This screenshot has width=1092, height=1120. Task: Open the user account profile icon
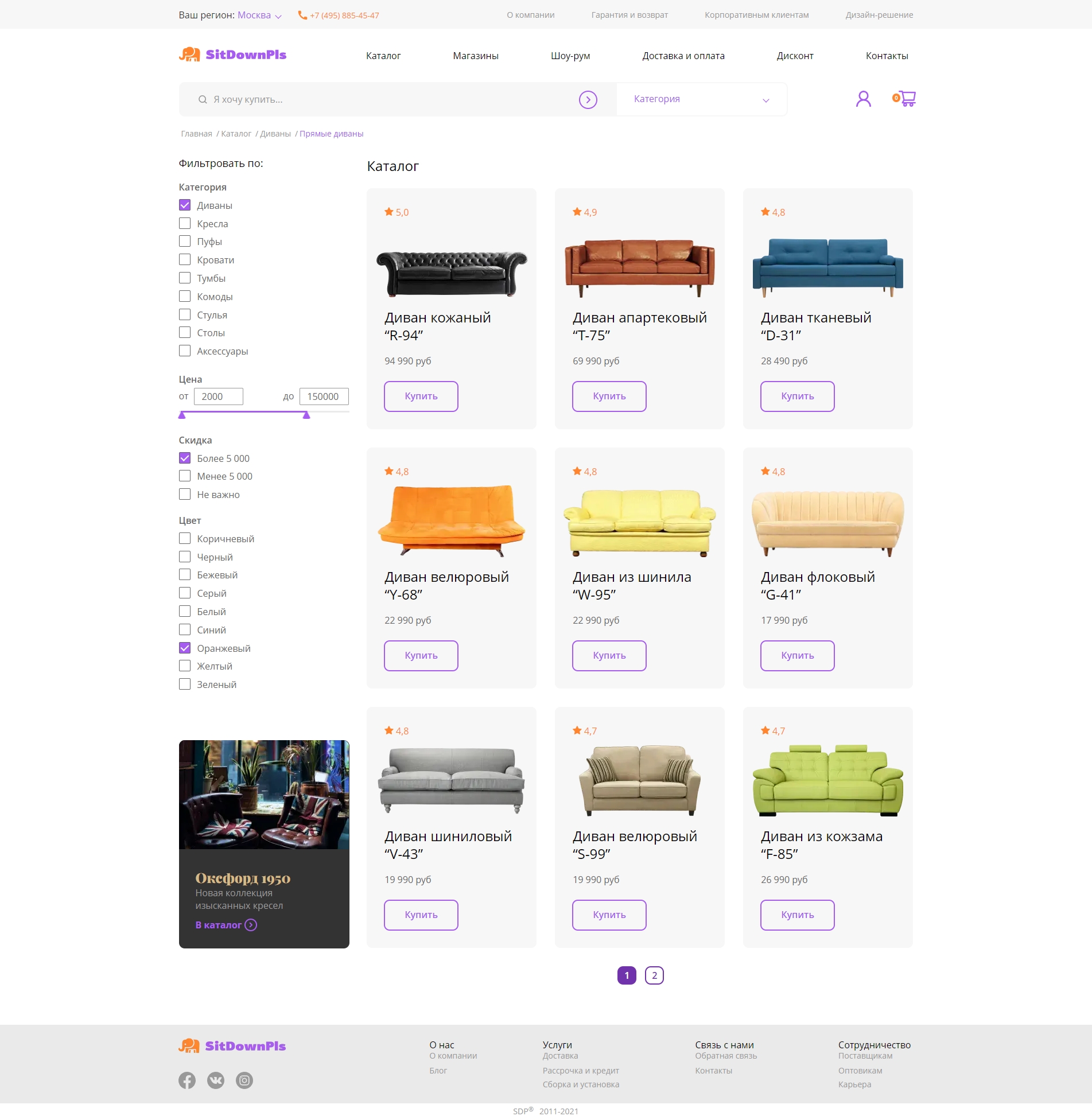click(x=863, y=99)
